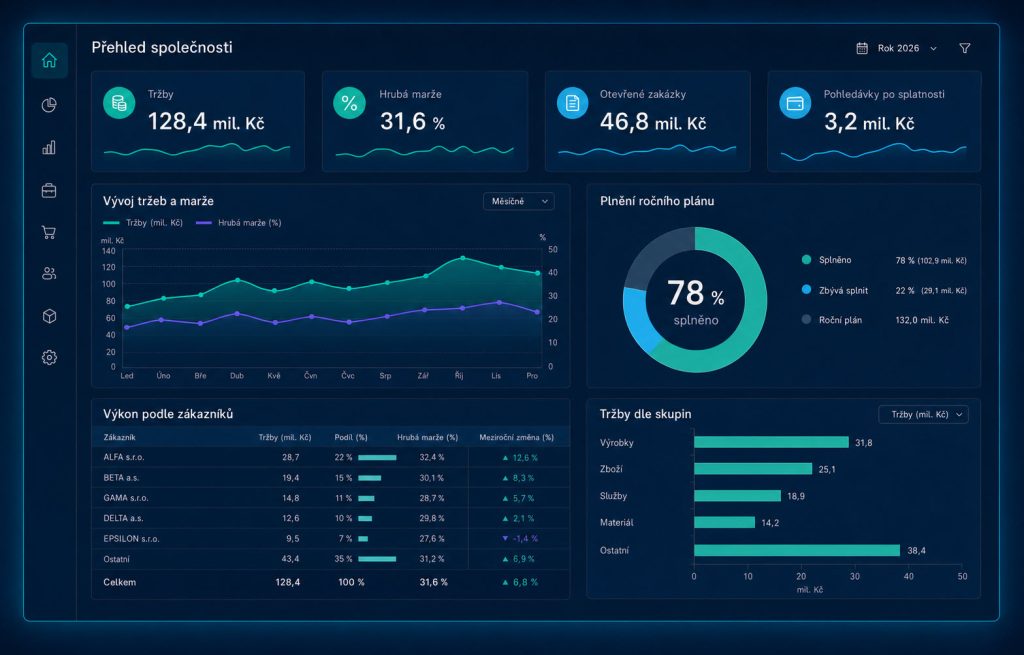
Task: Toggle the Hrubá marže (%) legend series
Action: (x=239, y=223)
